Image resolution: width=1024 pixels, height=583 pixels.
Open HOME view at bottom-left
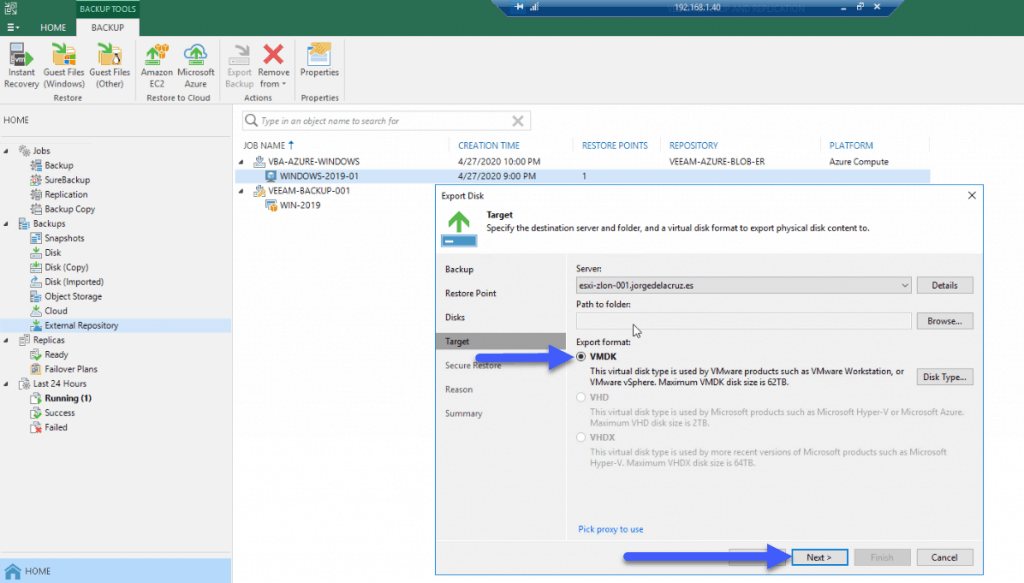click(116, 571)
